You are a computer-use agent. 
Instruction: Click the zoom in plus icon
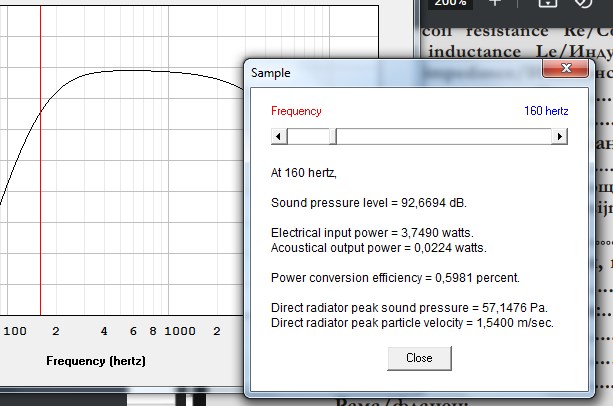pos(495,4)
